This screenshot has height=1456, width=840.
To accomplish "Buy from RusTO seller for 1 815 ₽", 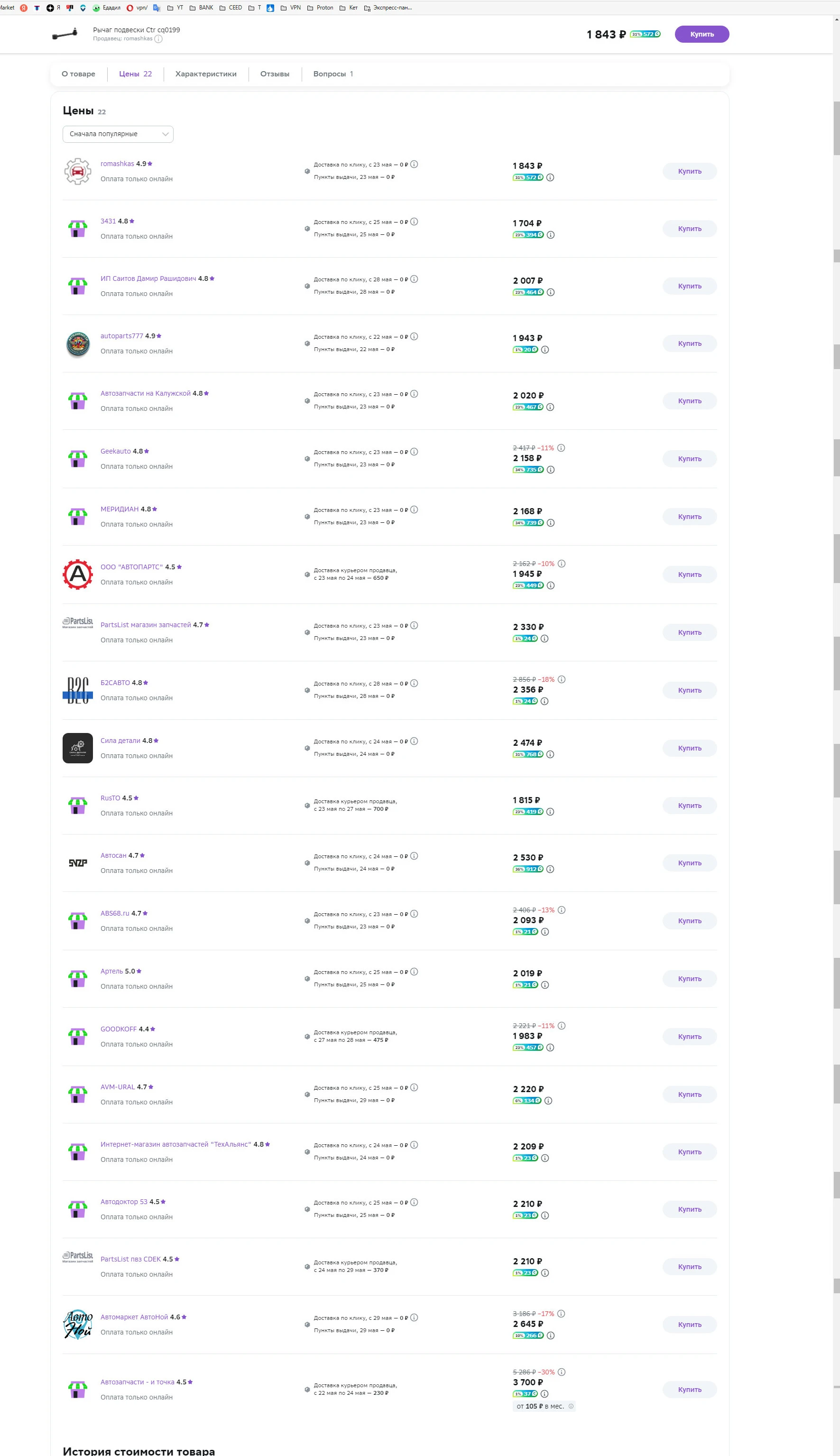I will point(690,806).
